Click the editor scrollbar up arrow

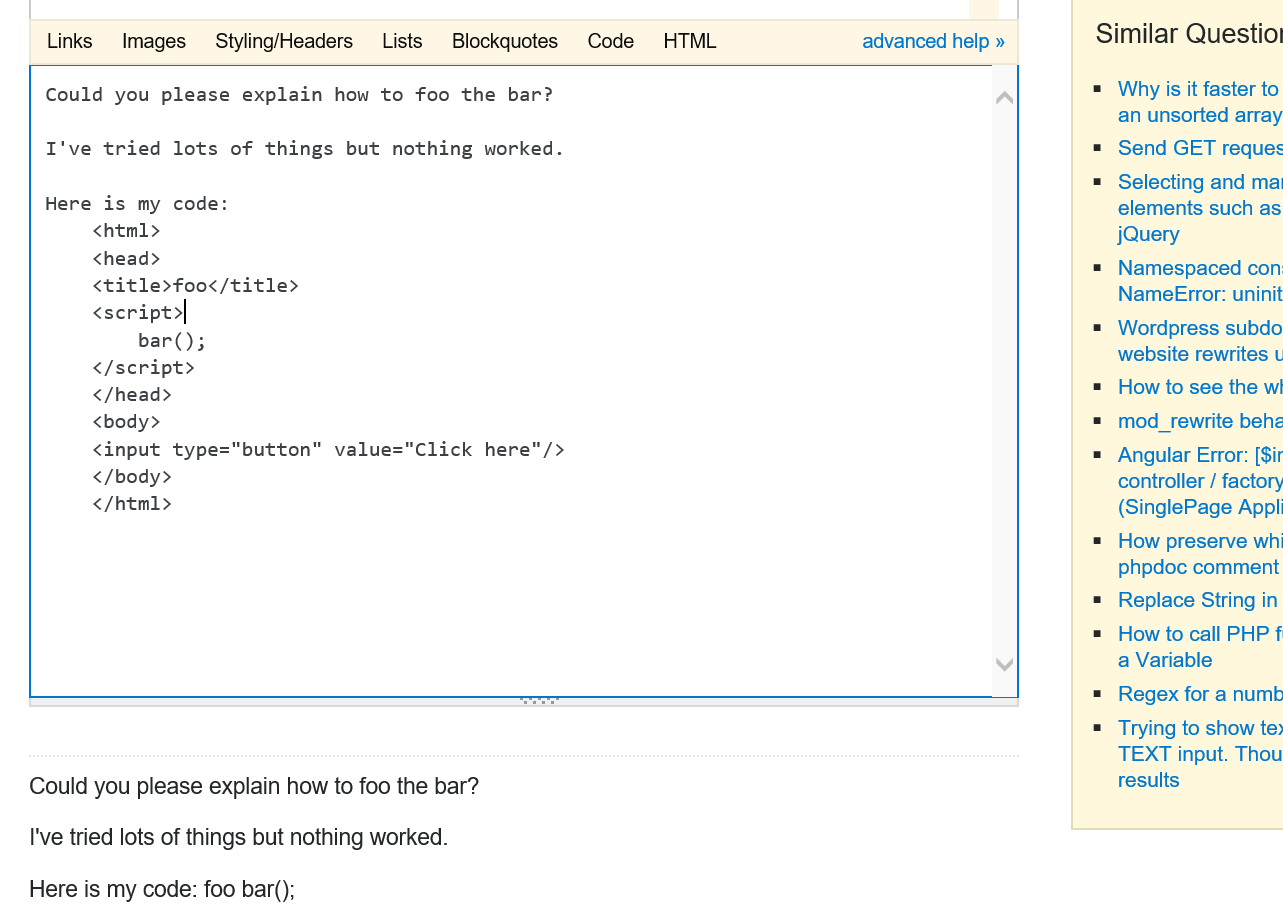tap(1005, 97)
